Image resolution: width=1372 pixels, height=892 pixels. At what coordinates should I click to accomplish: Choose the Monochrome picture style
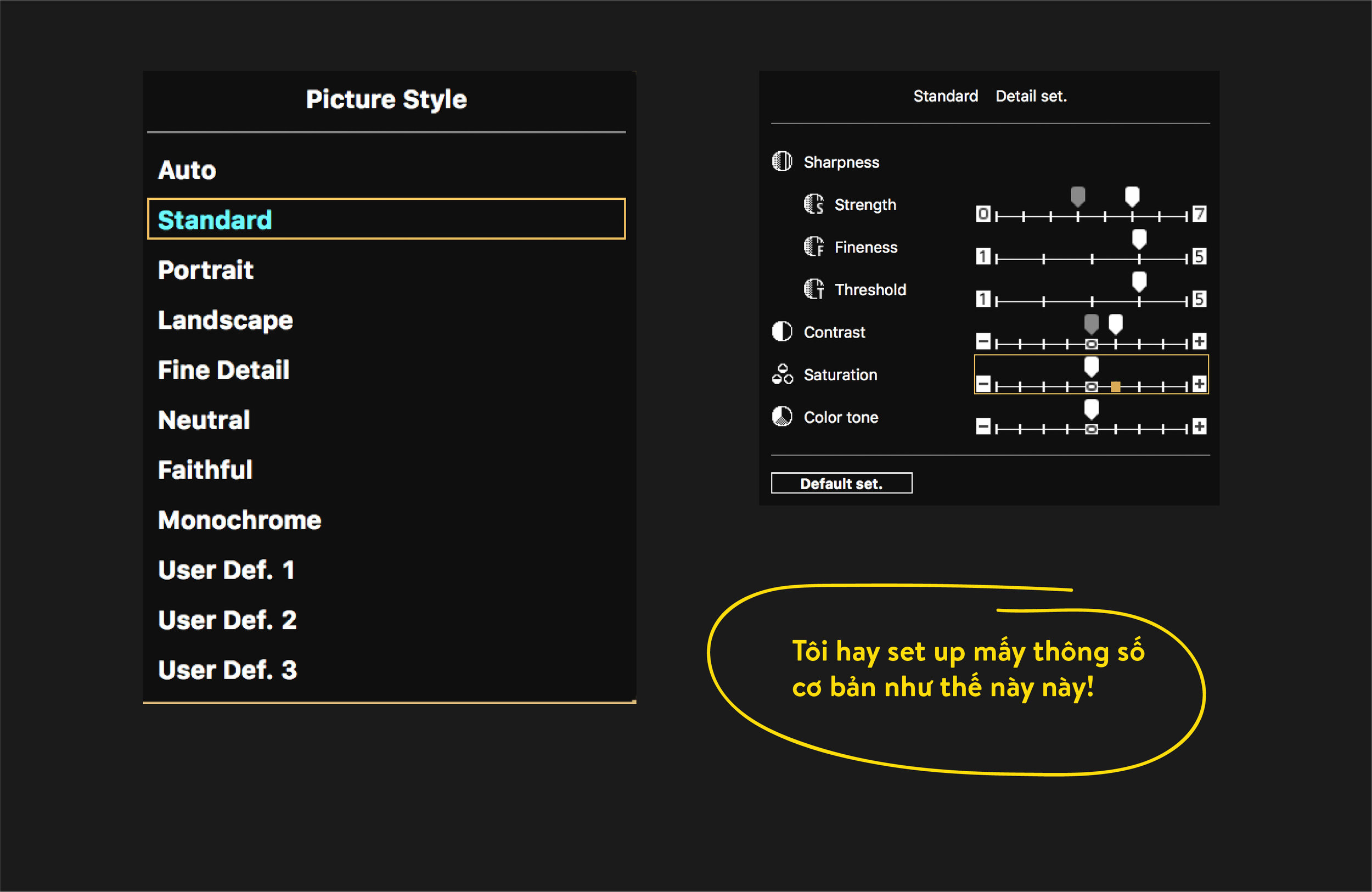pyautogui.click(x=240, y=520)
